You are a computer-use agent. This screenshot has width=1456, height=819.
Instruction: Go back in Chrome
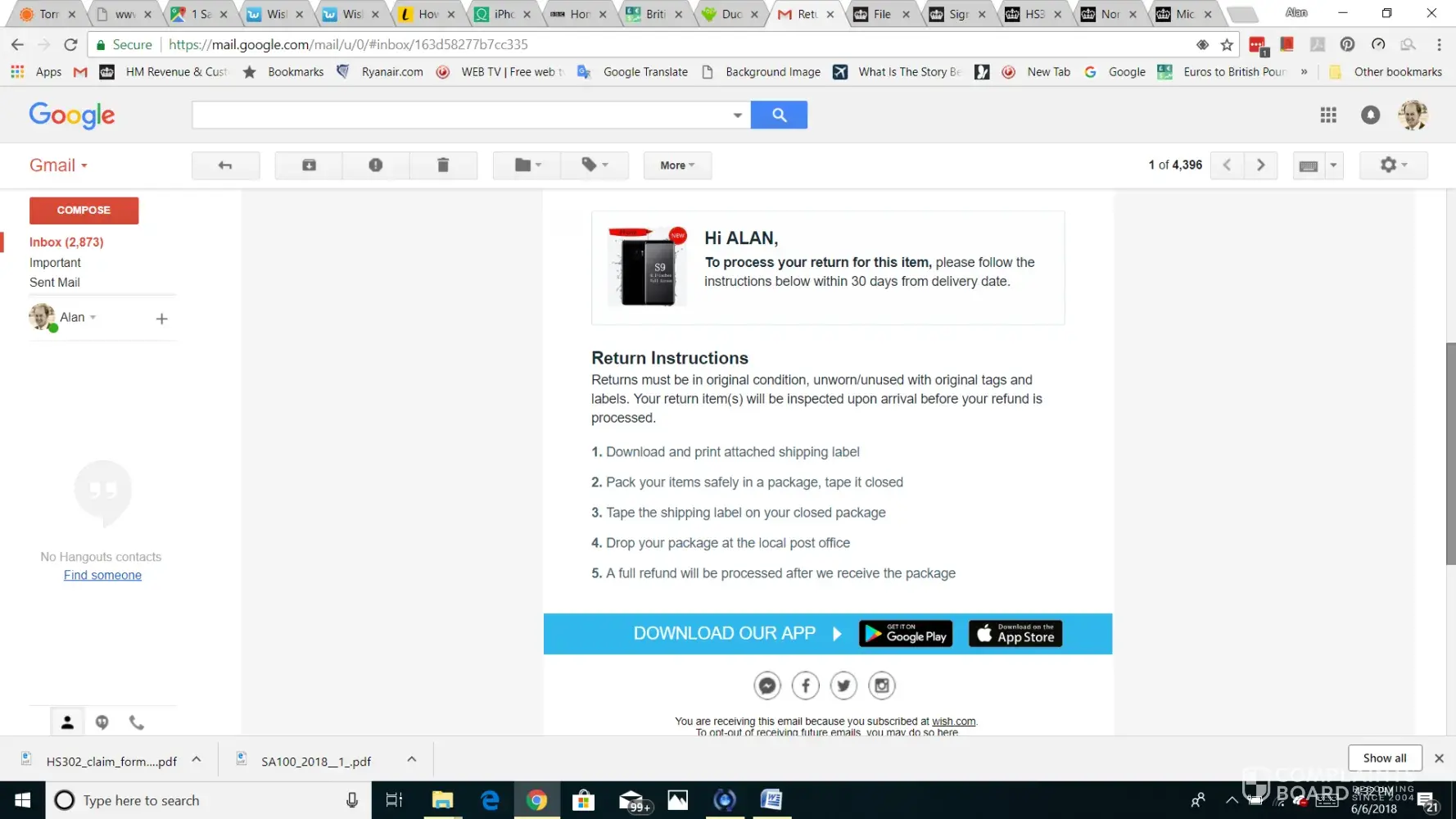click(17, 45)
